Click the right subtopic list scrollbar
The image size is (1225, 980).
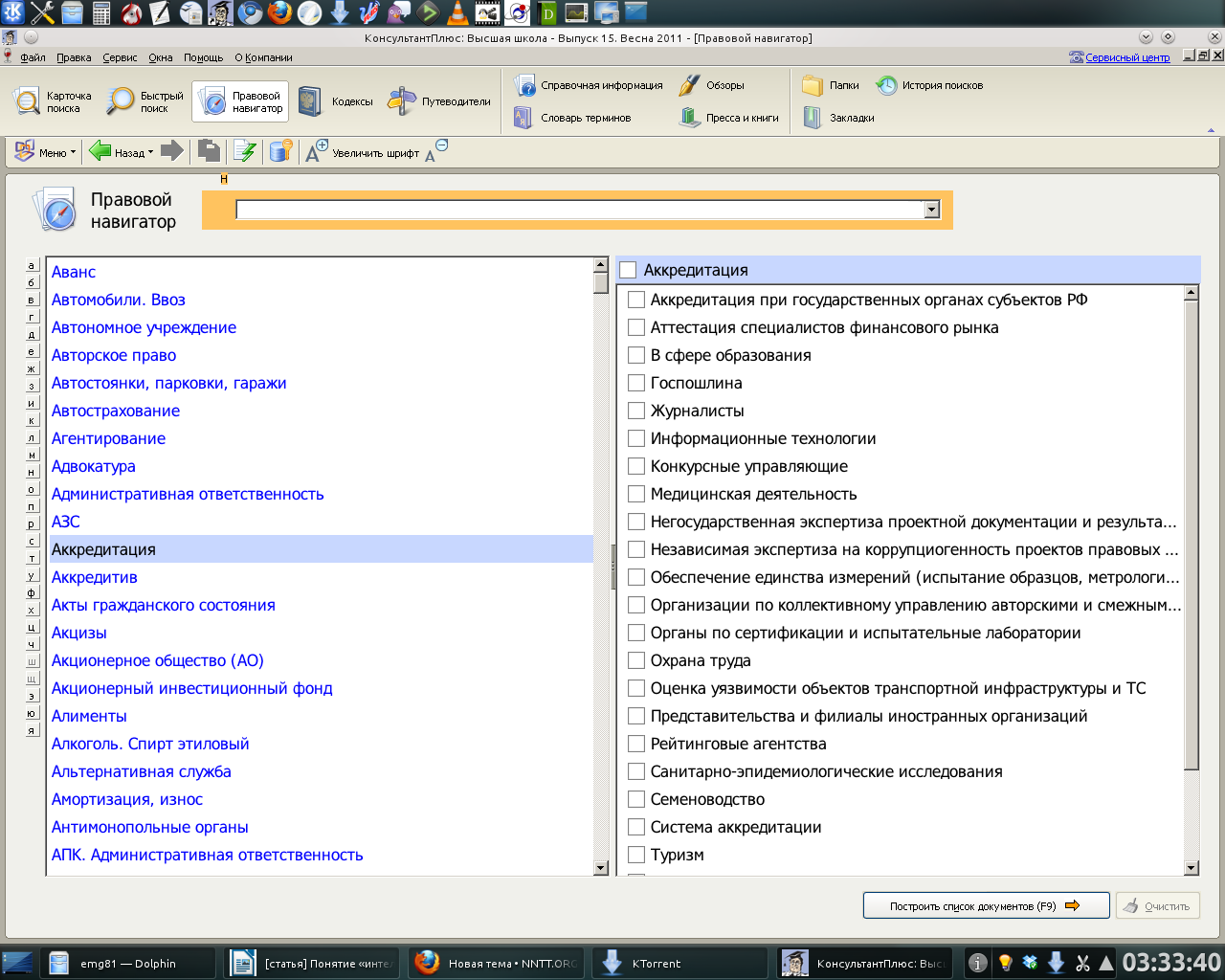(1192, 536)
